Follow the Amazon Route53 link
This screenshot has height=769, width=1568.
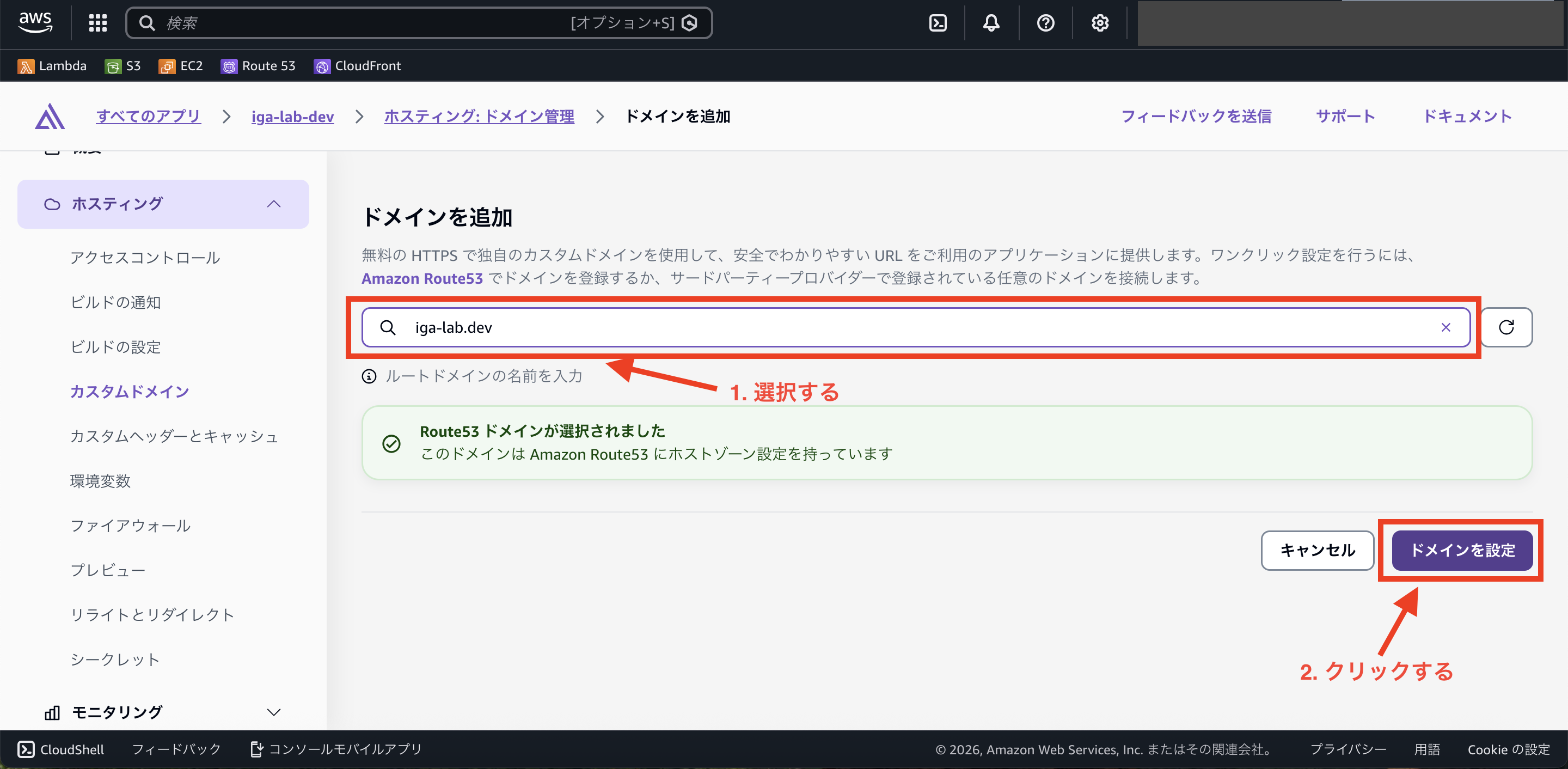pos(422,278)
